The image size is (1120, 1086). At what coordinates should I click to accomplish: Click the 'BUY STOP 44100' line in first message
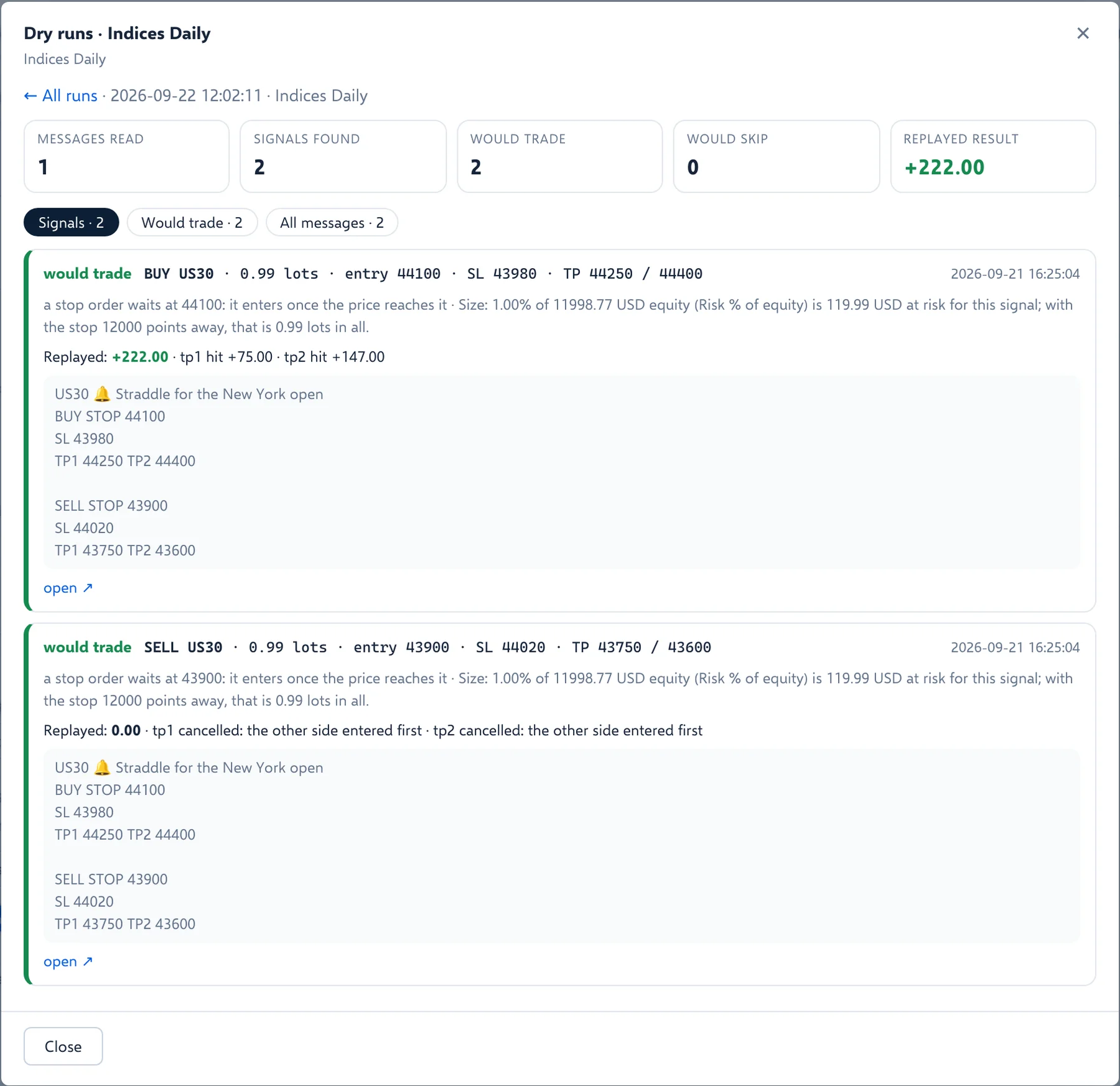click(x=110, y=416)
